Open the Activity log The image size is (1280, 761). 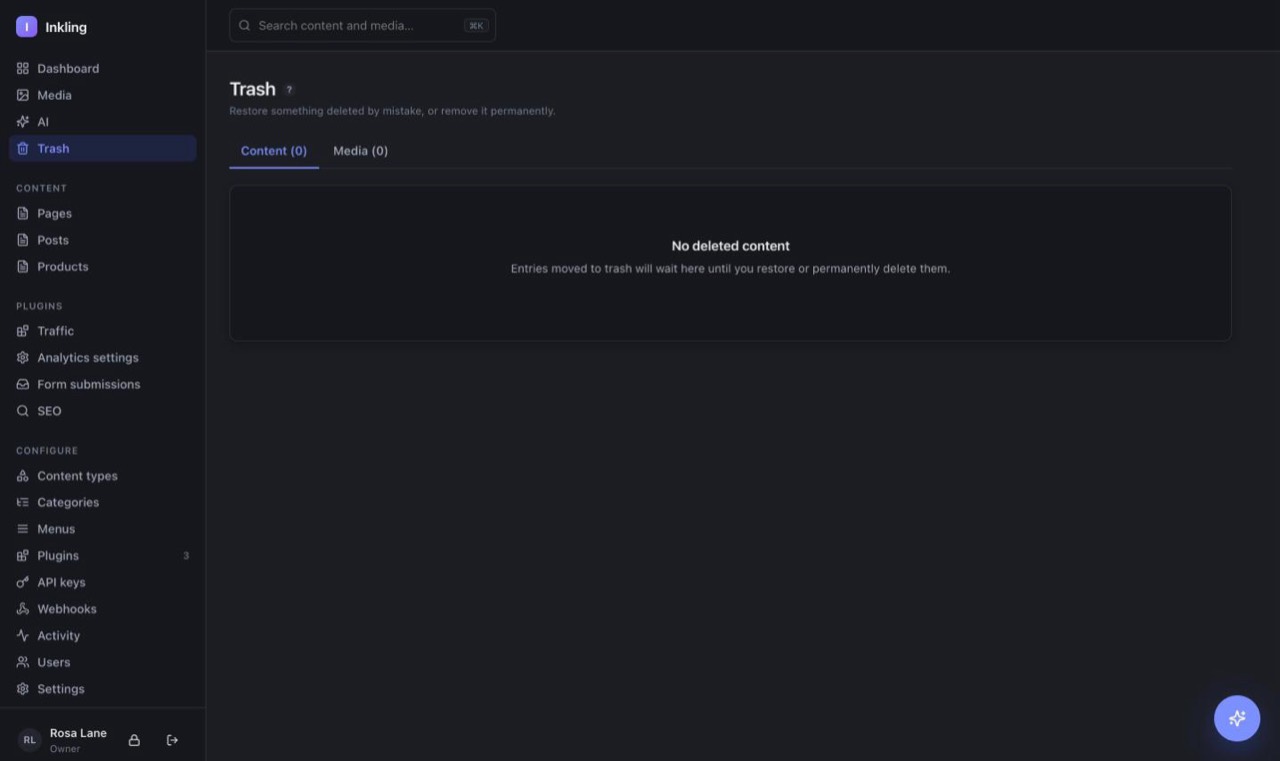pos(103,635)
